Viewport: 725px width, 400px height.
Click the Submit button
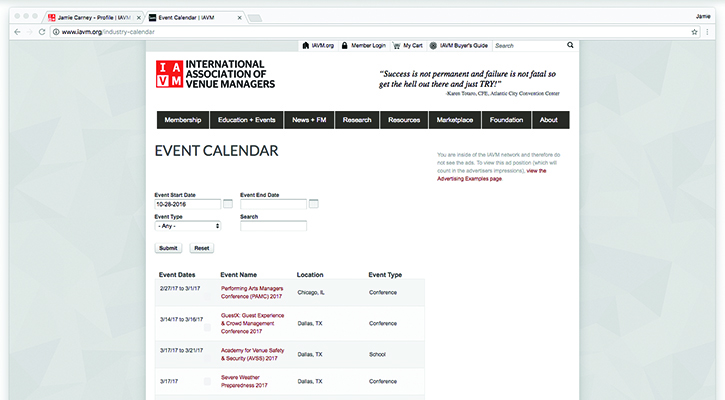click(x=168, y=248)
